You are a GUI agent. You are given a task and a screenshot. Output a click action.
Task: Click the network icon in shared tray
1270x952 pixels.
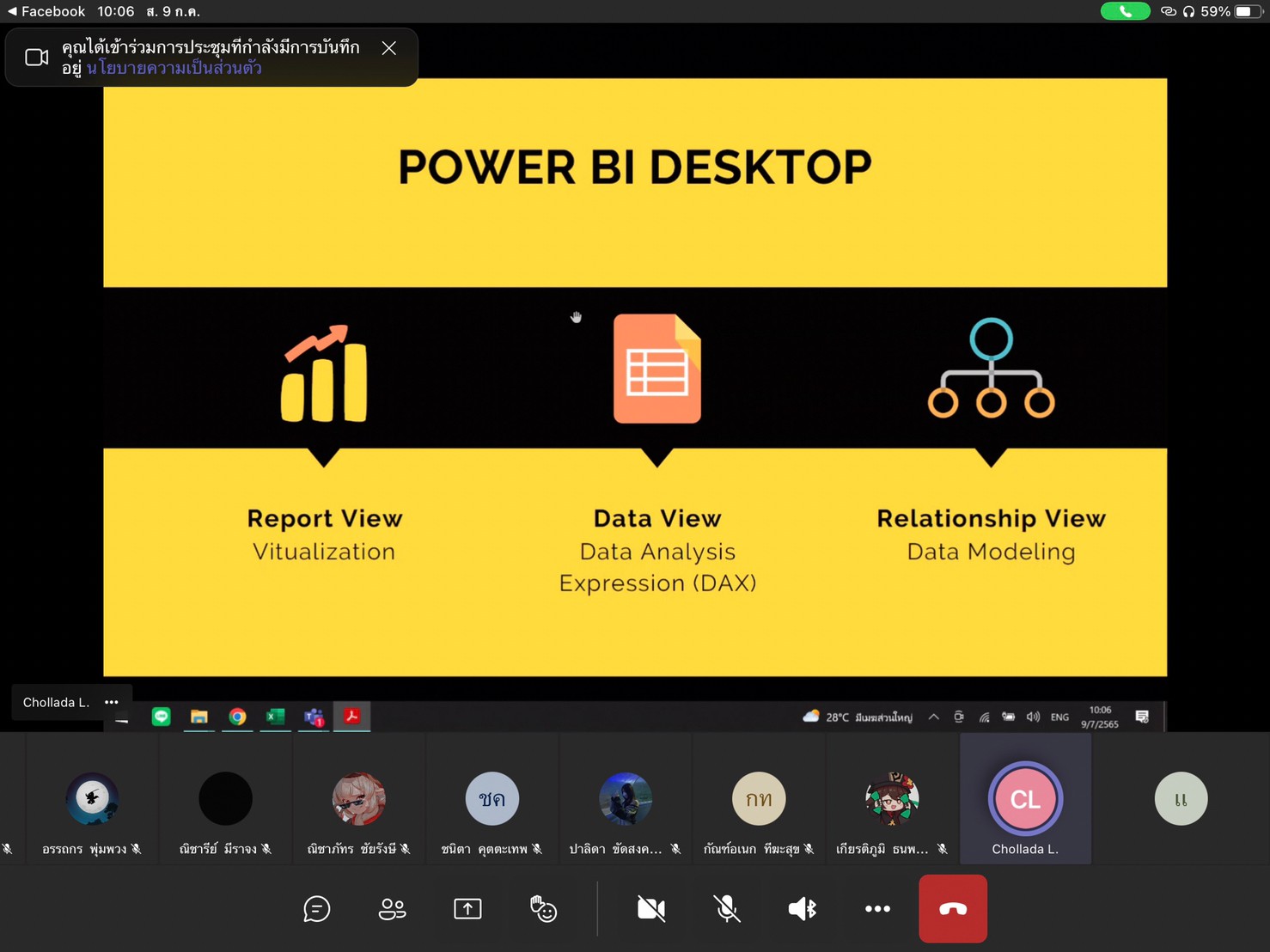click(984, 717)
